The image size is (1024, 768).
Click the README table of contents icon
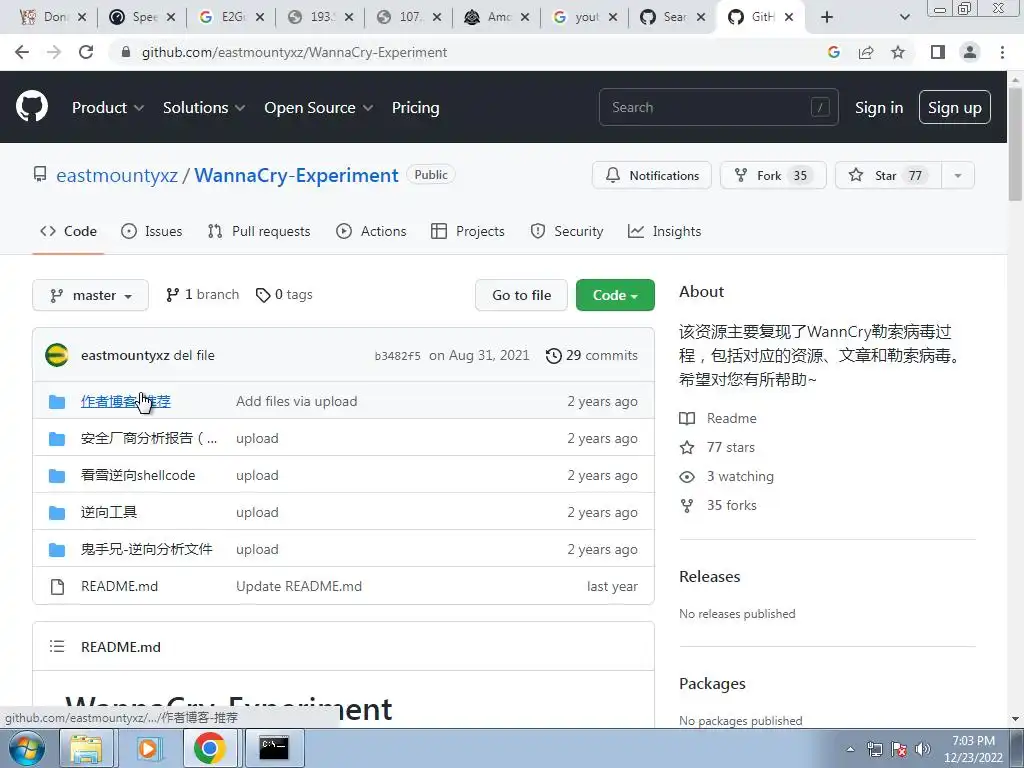pos(57,647)
